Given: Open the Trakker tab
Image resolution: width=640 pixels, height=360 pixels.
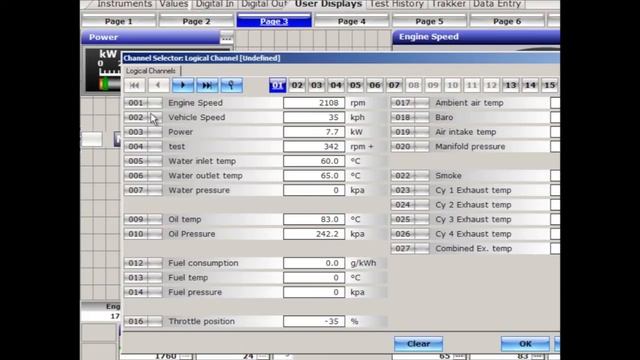Looking at the screenshot, I should [449, 4].
